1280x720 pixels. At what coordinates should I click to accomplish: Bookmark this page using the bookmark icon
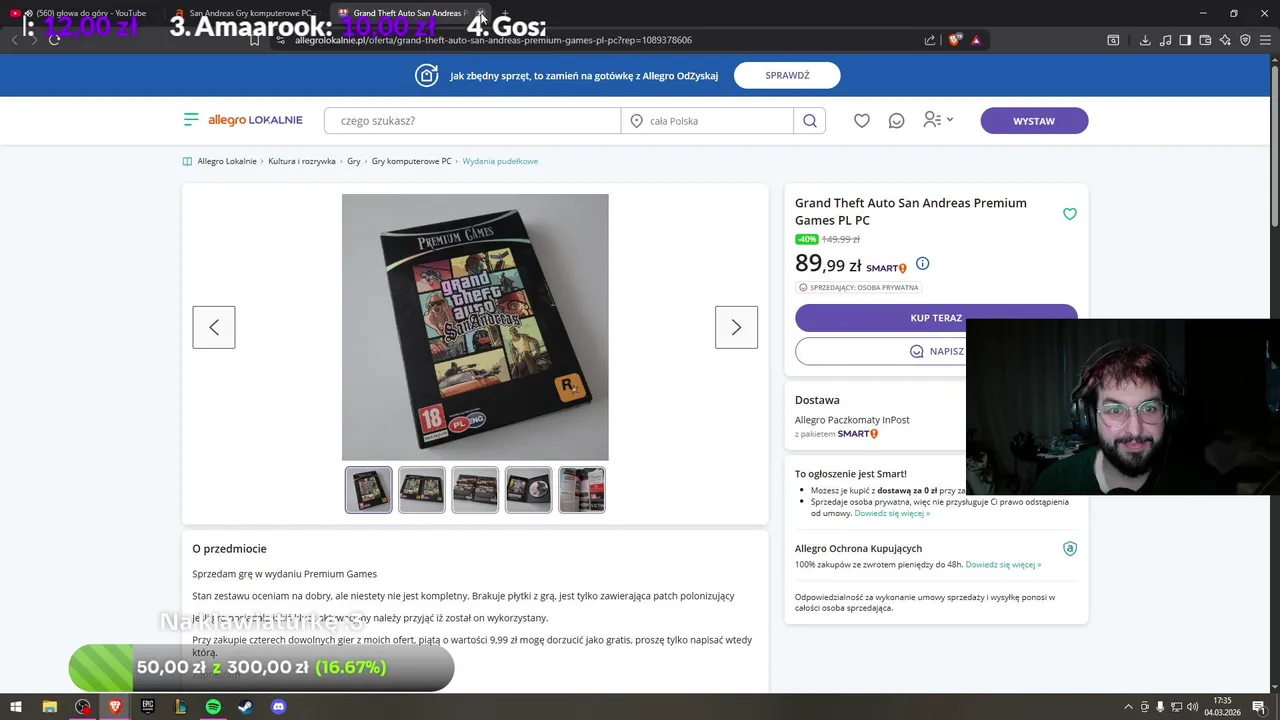click(x=255, y=40)
